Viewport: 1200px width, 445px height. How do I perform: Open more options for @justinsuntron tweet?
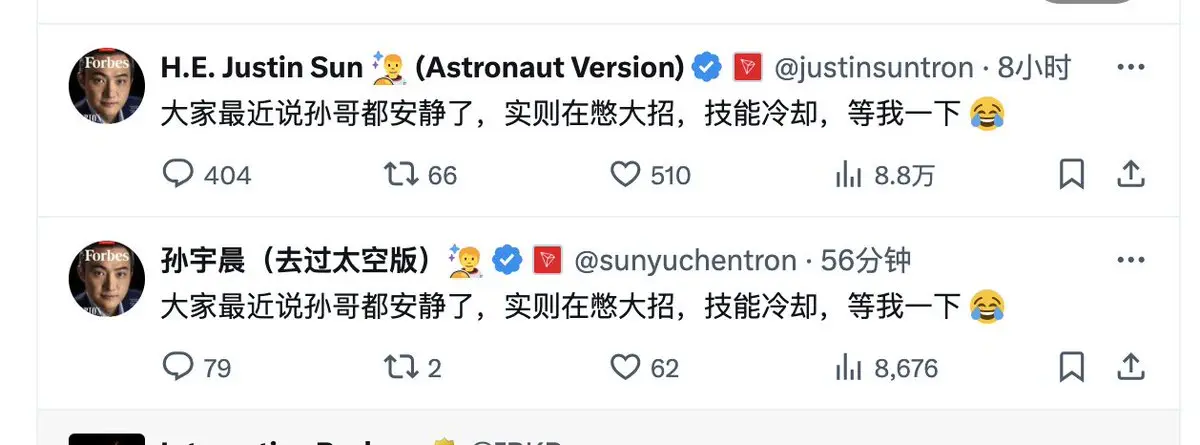[1130, 67]
